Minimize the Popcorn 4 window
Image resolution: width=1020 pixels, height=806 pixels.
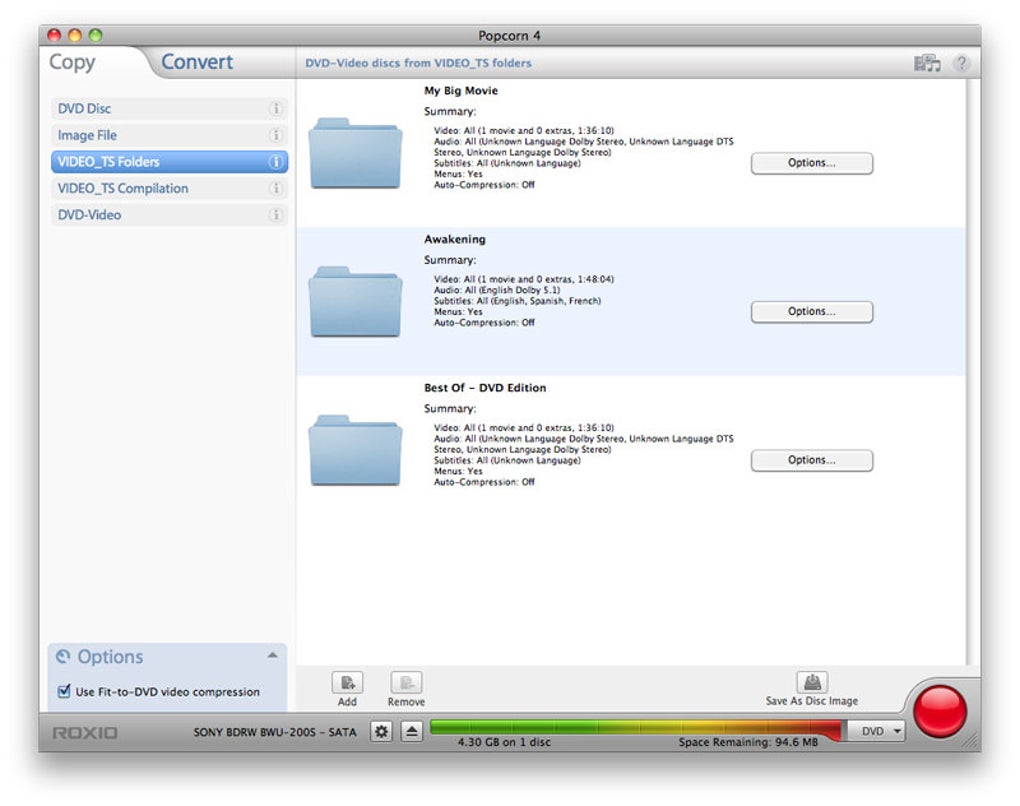75,35
